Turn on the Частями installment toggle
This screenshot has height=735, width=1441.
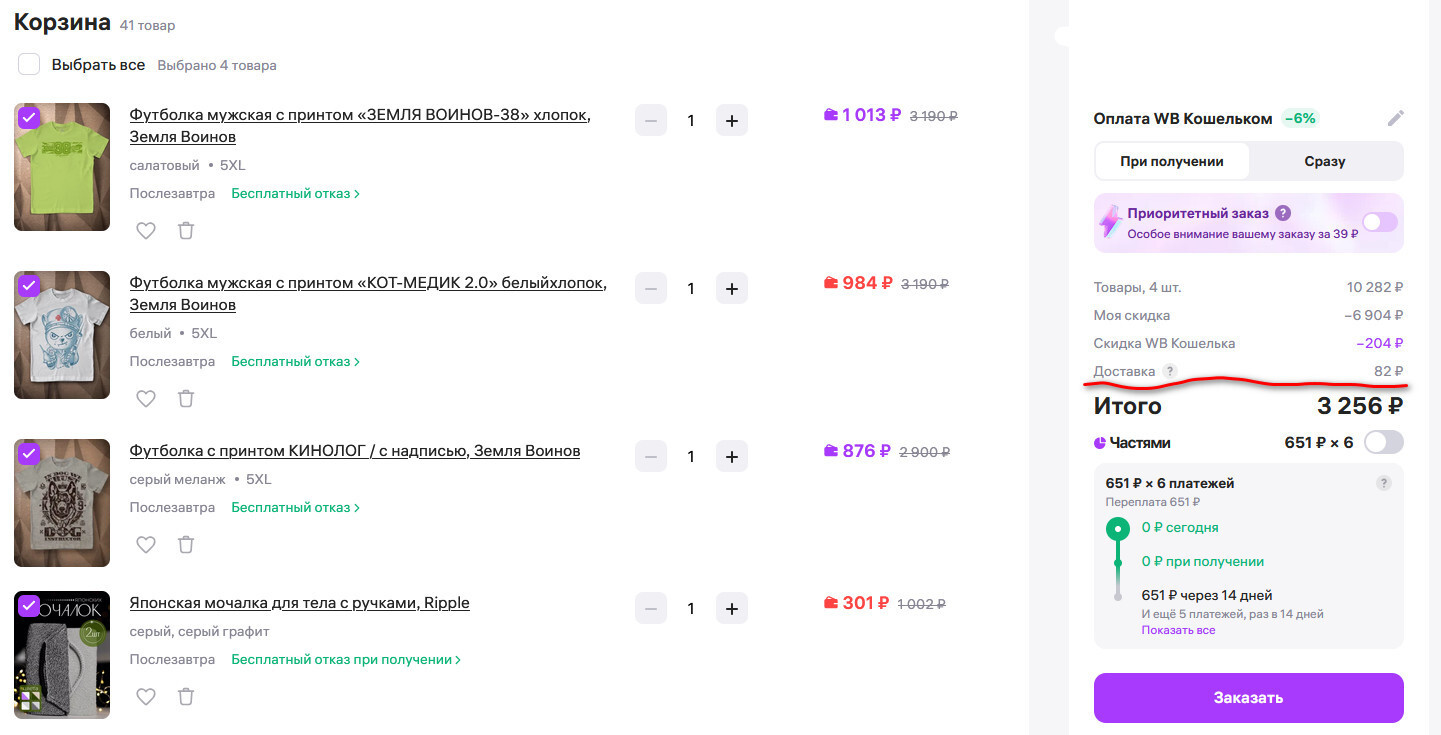click(x=1383, y=442)
